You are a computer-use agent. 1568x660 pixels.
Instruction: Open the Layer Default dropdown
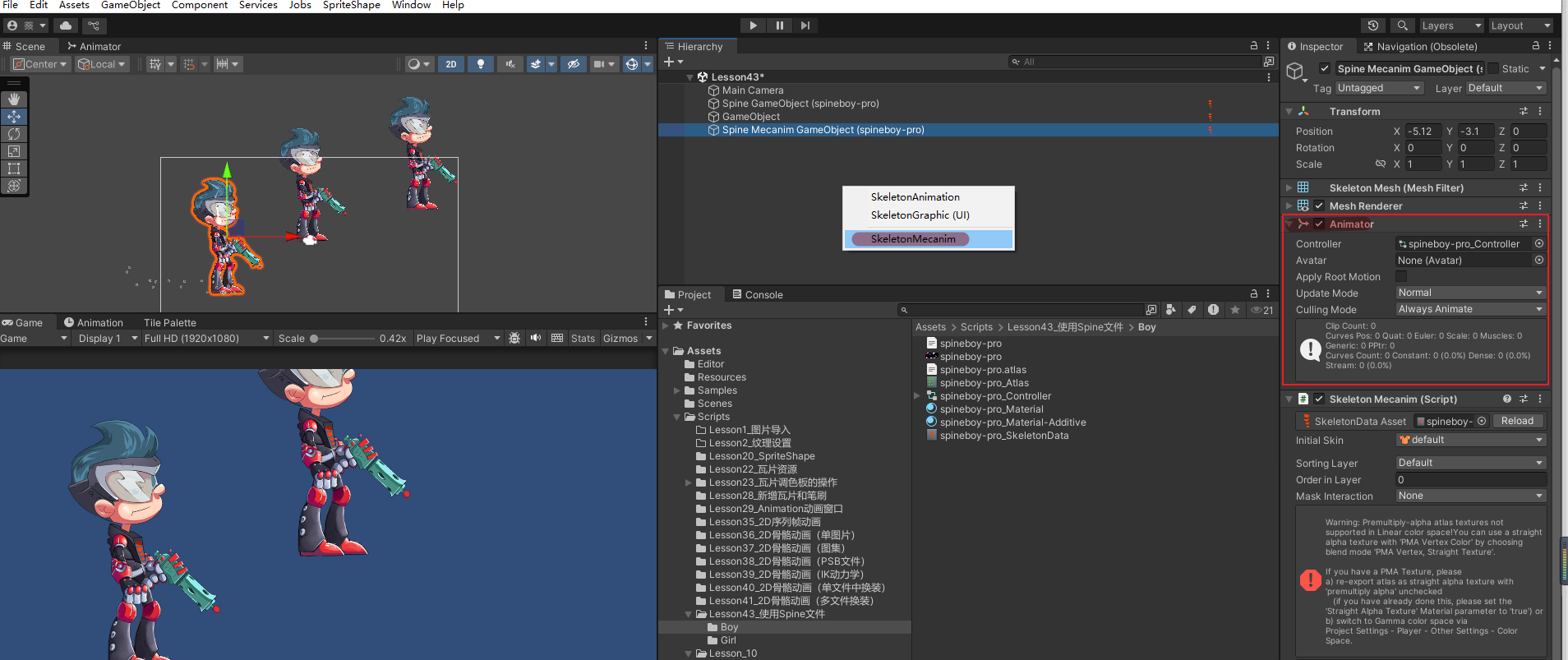(1506, 88)
